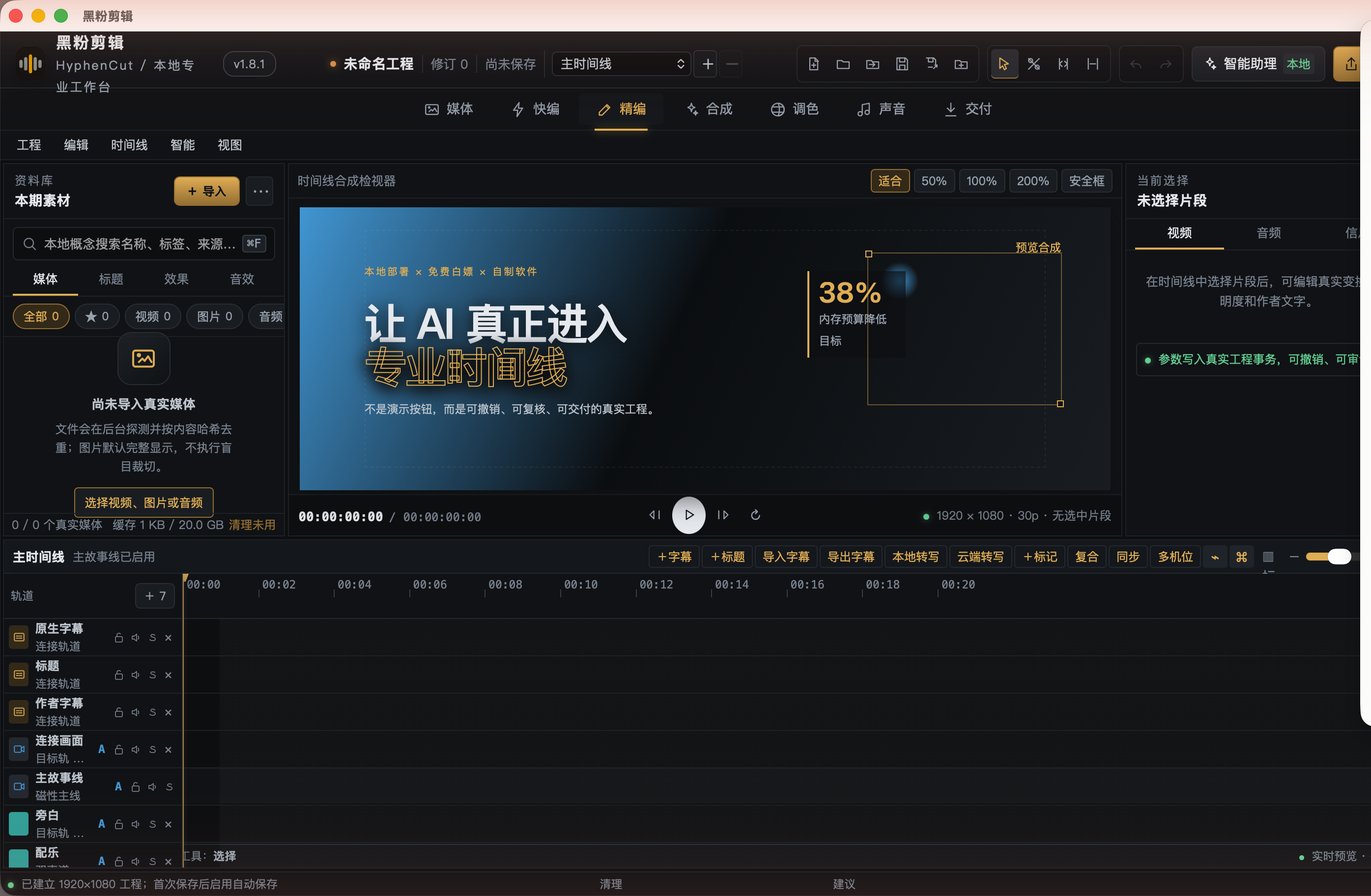Click the 导入字幕 button
The width and height of the screenshot is (1371, 896).
click(786, 557)
